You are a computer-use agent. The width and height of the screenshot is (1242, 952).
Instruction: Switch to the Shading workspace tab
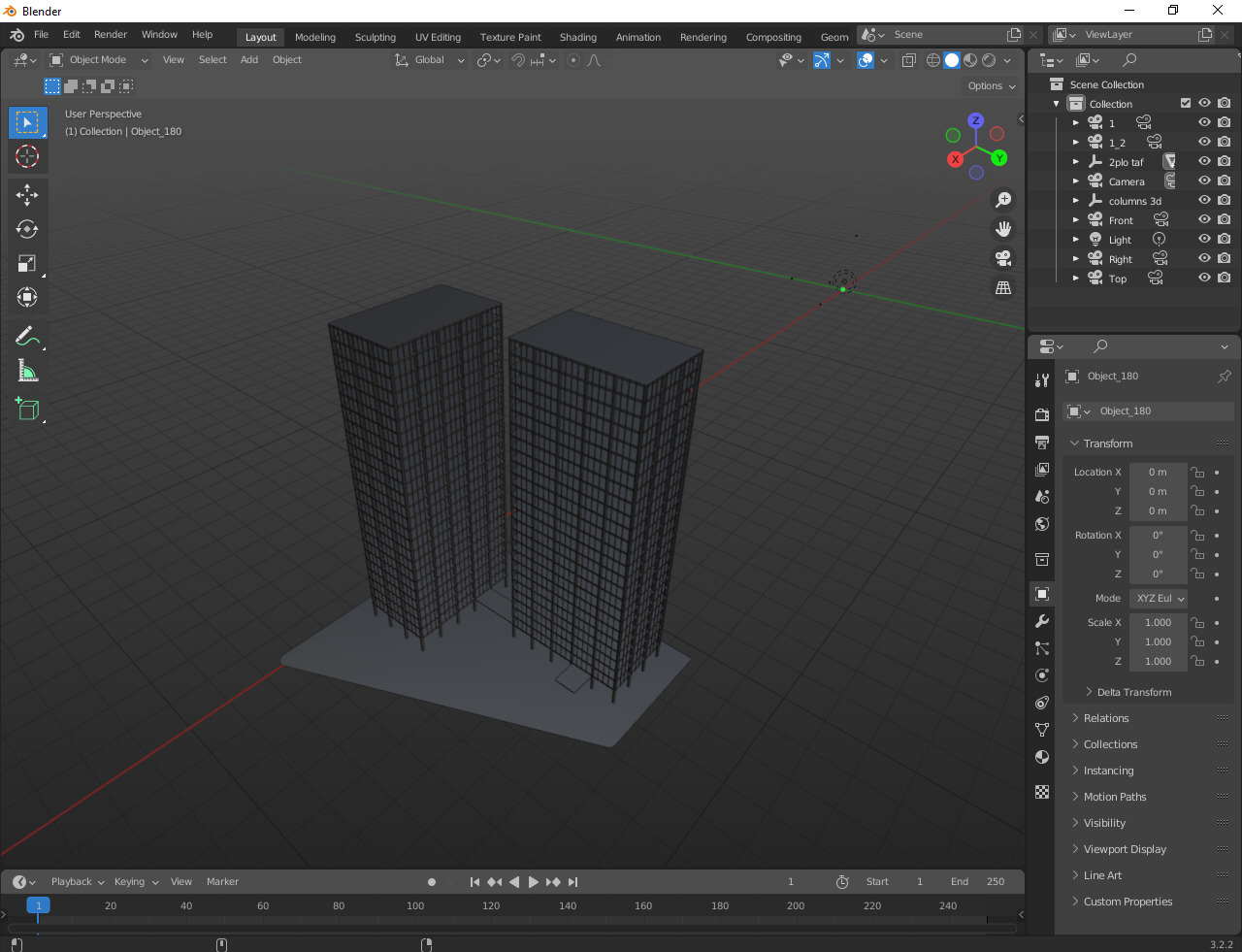[578, 37]
